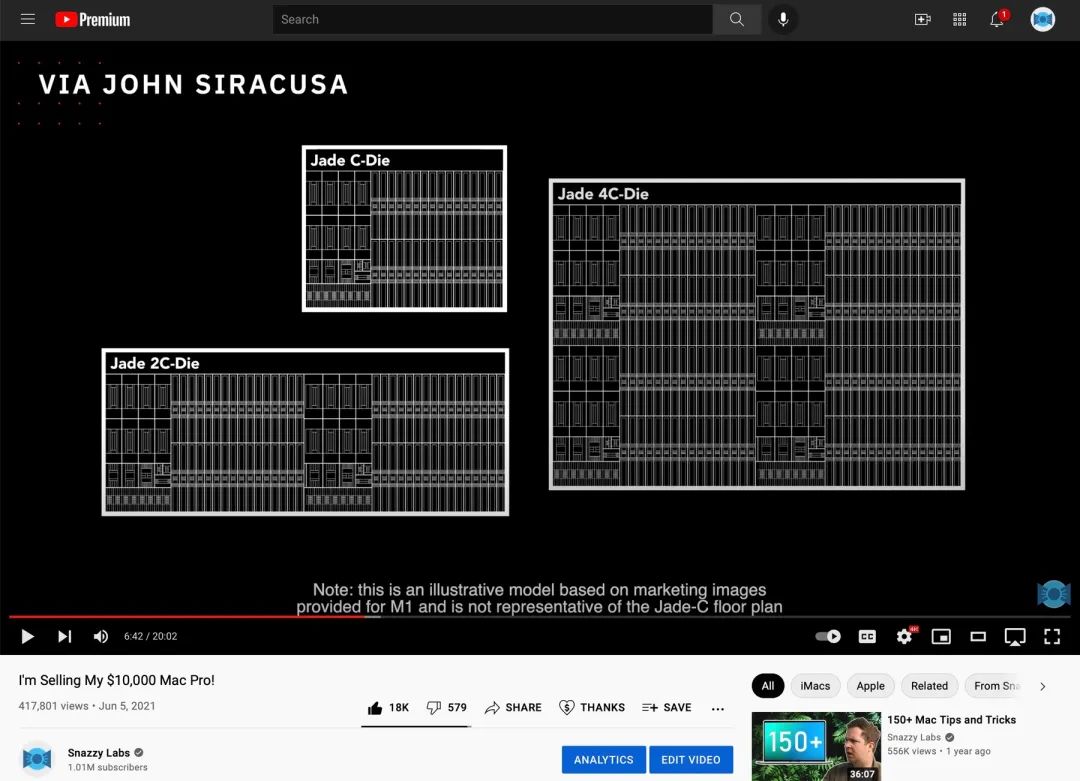Click the search magnifier button
The width and height of the screenshot is (1080, 781).
click(736, 19)
